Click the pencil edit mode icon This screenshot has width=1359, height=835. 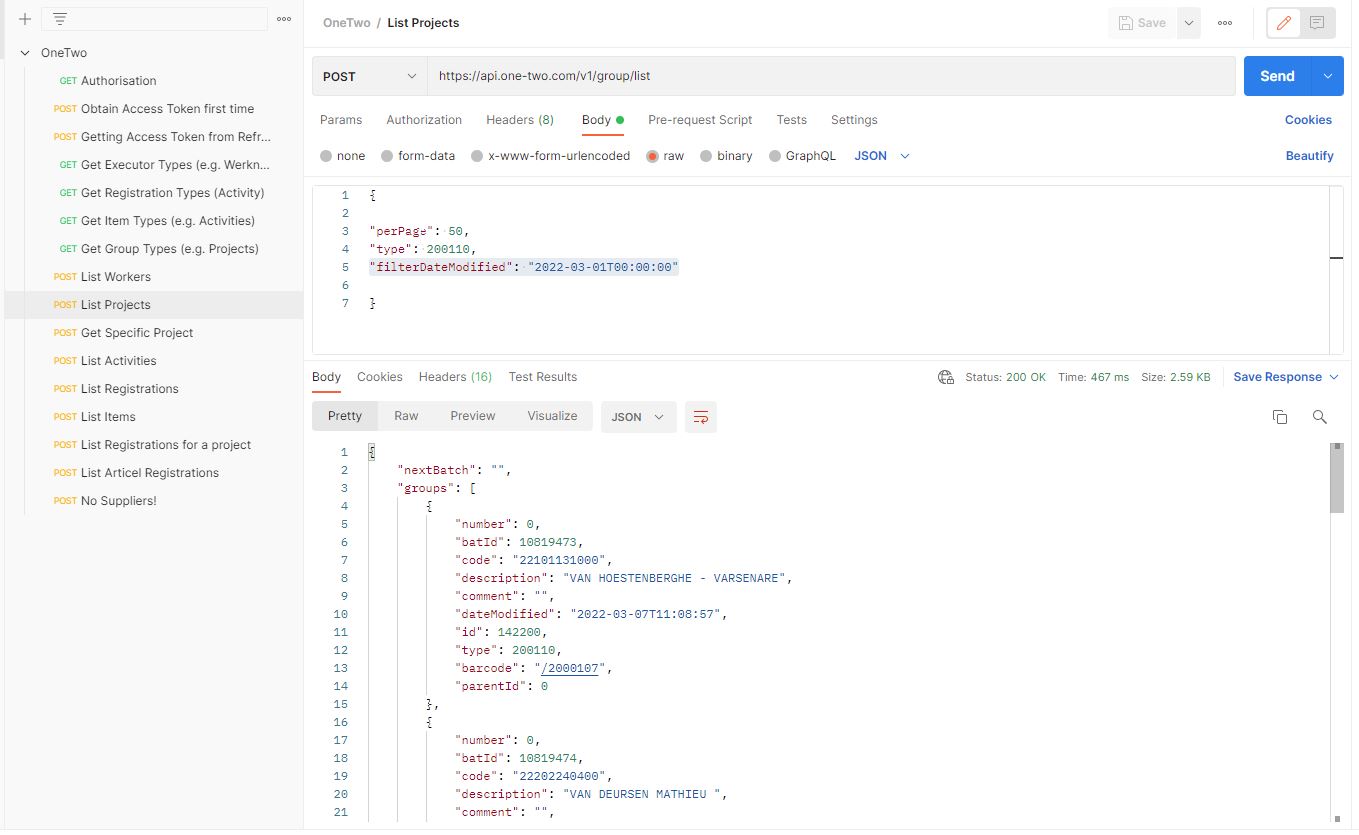(1285, 23)
